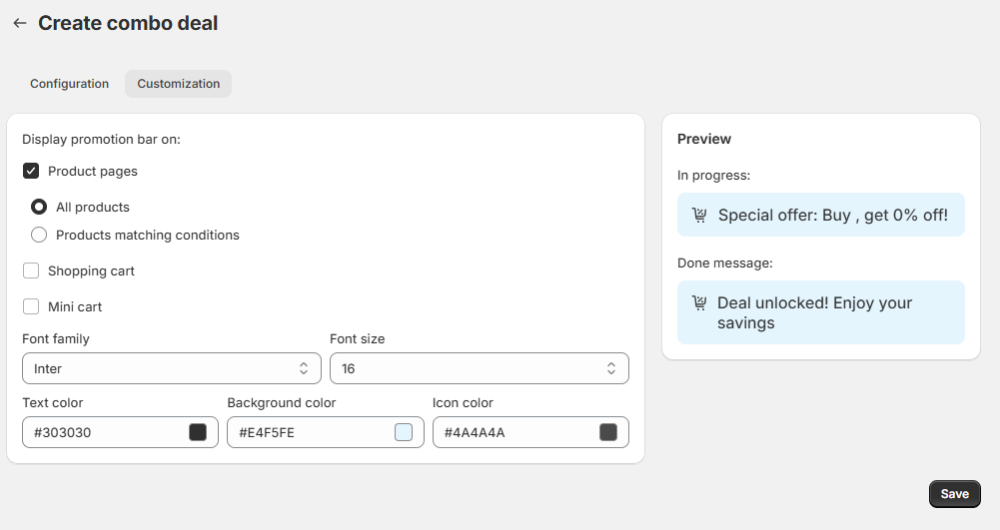Viewport: 1000px width, 530px height.
Task: Open the Background color swatch picker
Action: coord(403,433)
